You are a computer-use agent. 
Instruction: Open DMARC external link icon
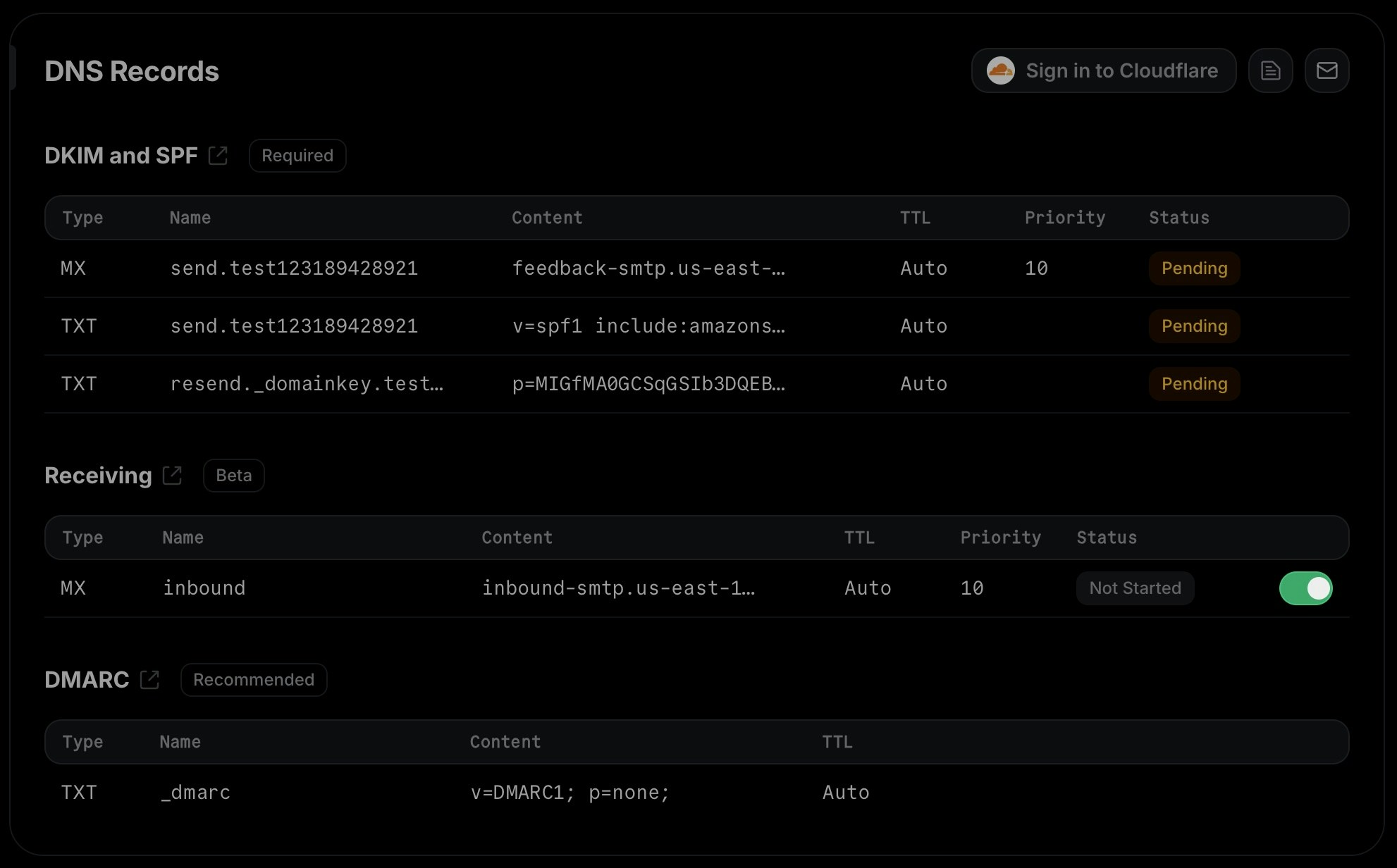tap(149, 680)
